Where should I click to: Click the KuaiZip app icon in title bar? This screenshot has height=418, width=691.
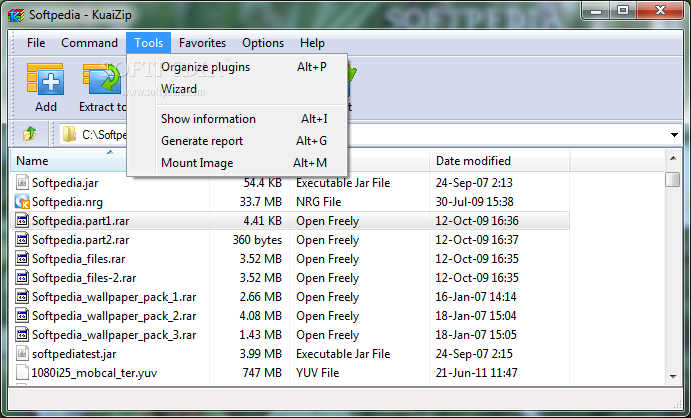[16, 15]
